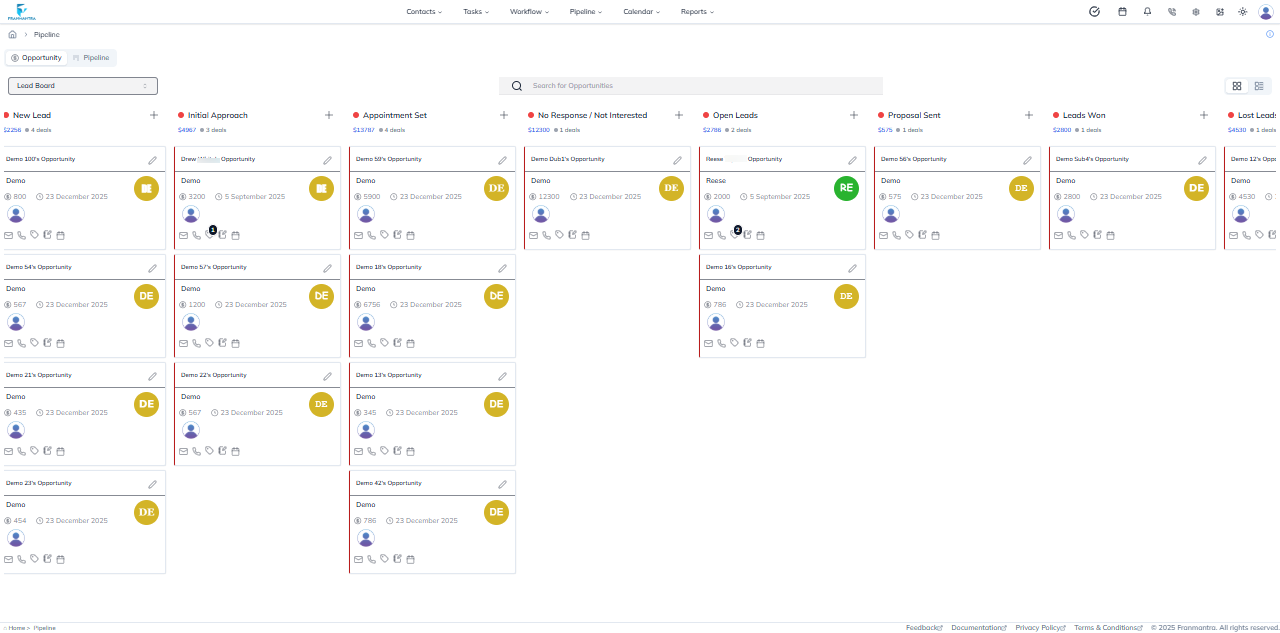Open the phone dialer icon in header
1280x633 pixels.
[1172, 12]
